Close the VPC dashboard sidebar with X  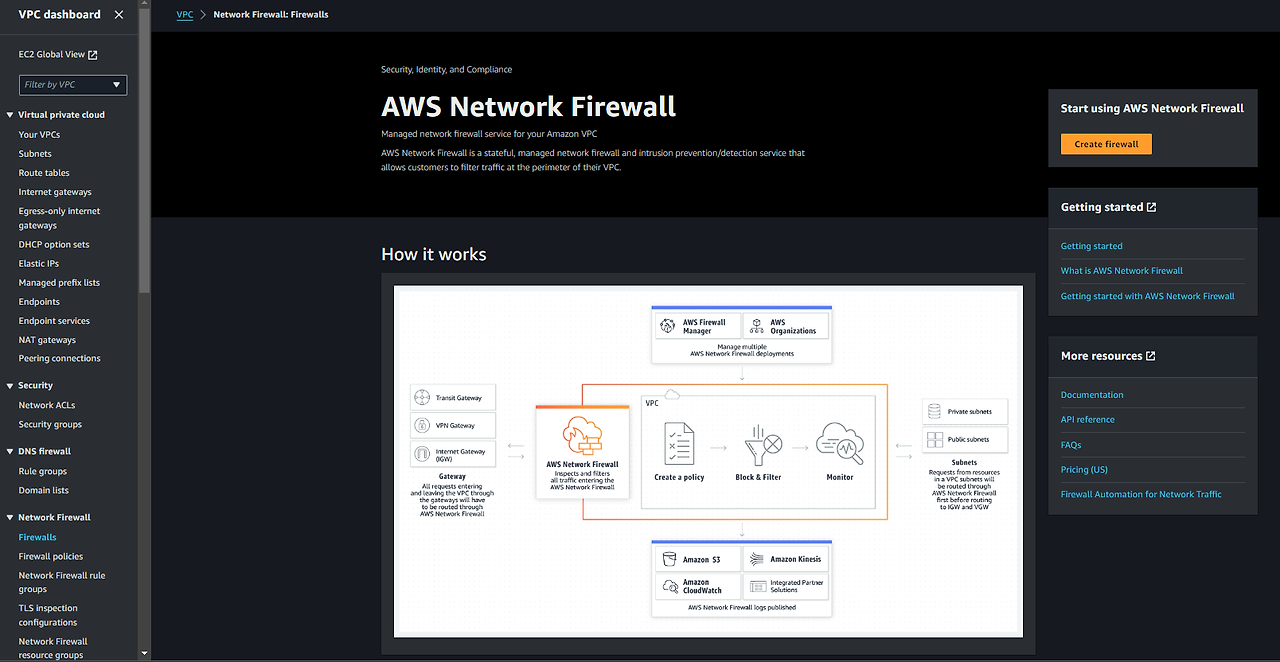119,14
